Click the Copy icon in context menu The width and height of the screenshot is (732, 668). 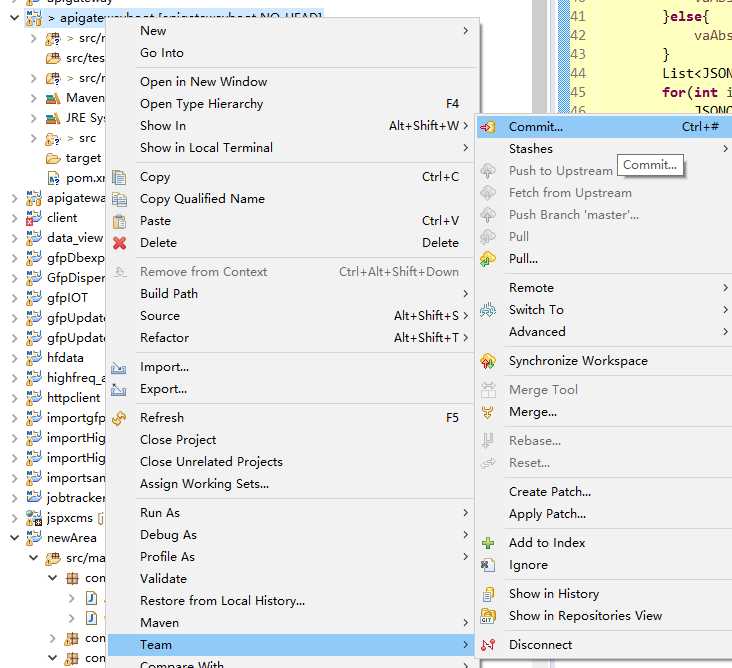(119, 177)
